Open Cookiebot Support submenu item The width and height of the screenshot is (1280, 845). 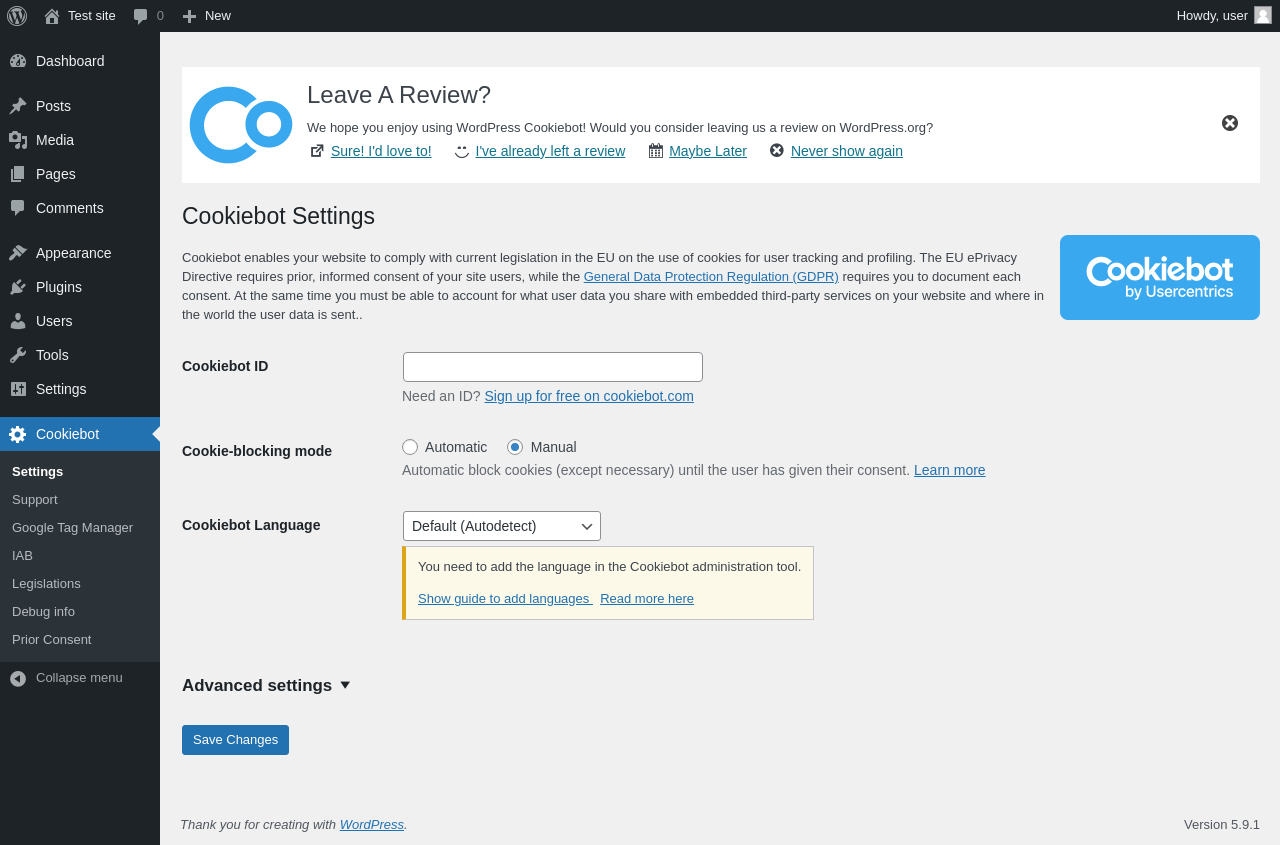[x=35, y=500]
